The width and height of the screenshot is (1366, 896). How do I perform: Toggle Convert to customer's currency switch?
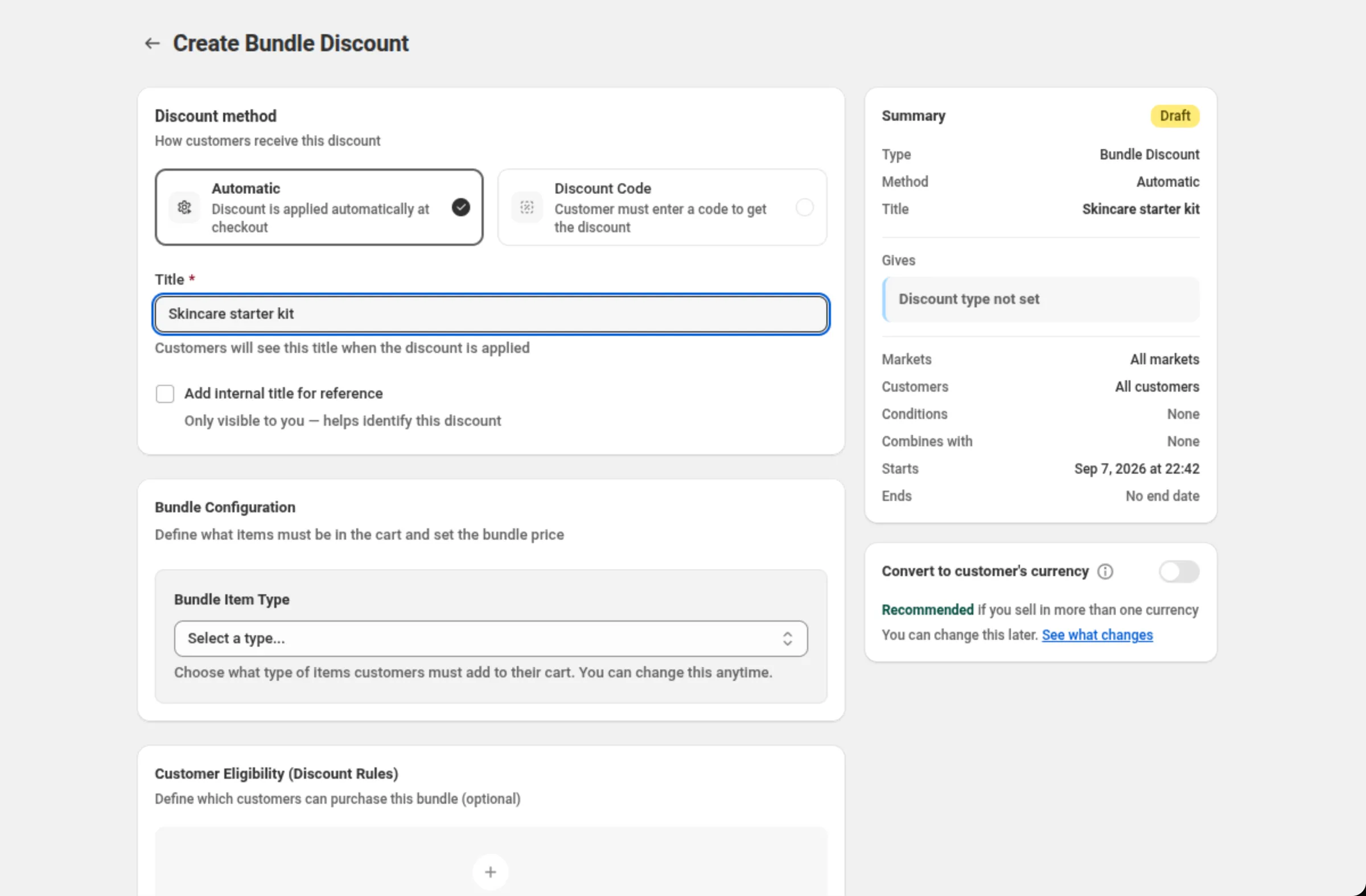click(1178, 572)
